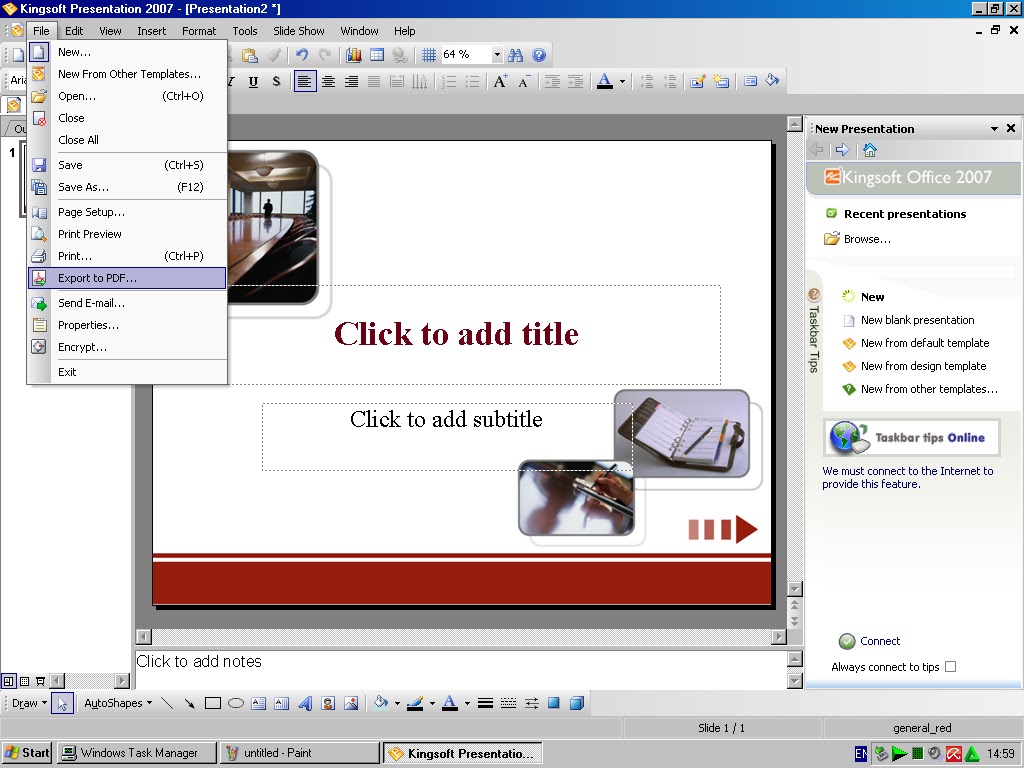1024x768 pixels.
Task: Open the zoom level dropdown
Action: [497, 54]
